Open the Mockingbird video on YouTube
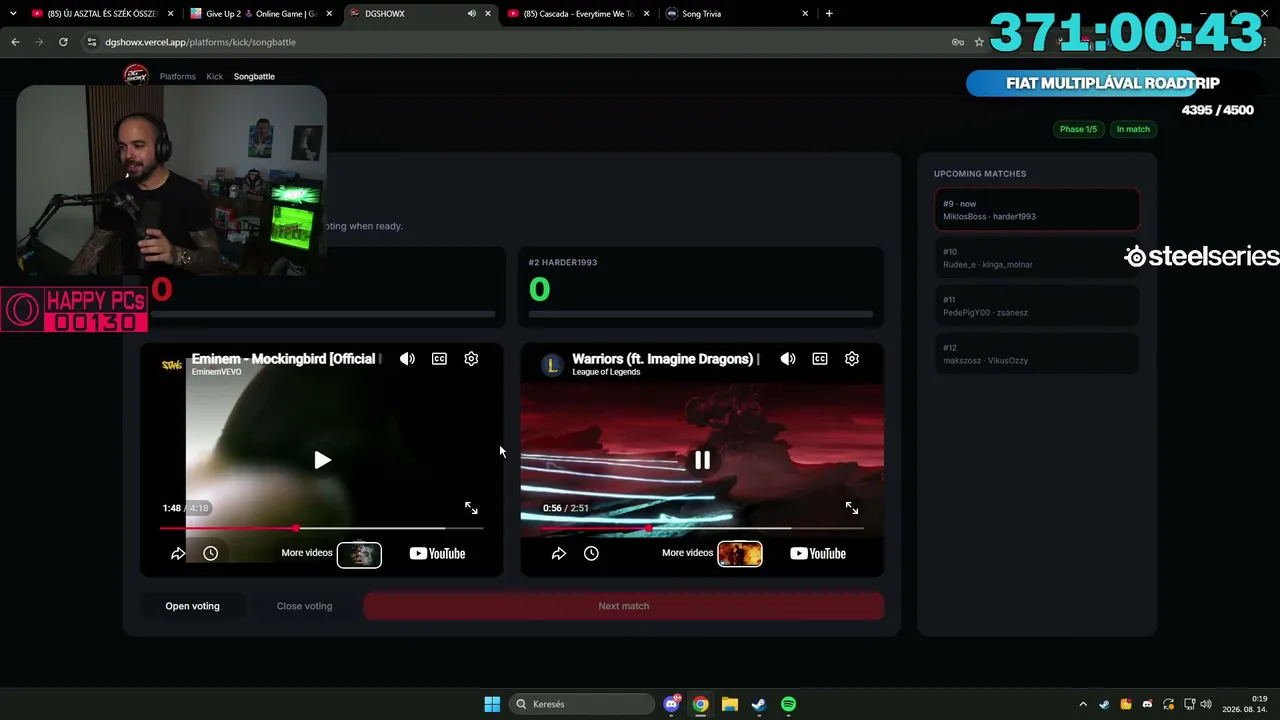 click(437, 553)
